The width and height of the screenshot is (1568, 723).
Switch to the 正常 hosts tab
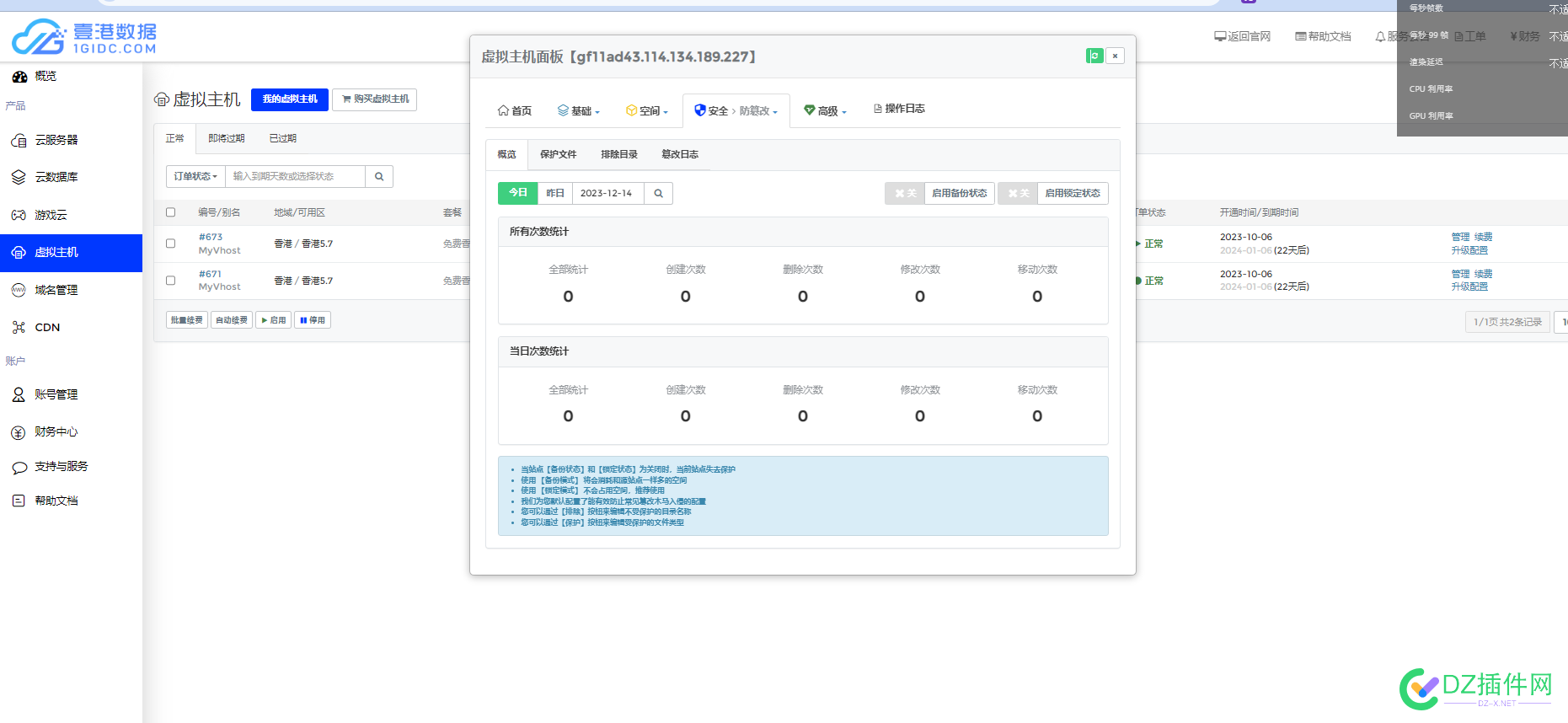tap(175, 138)
